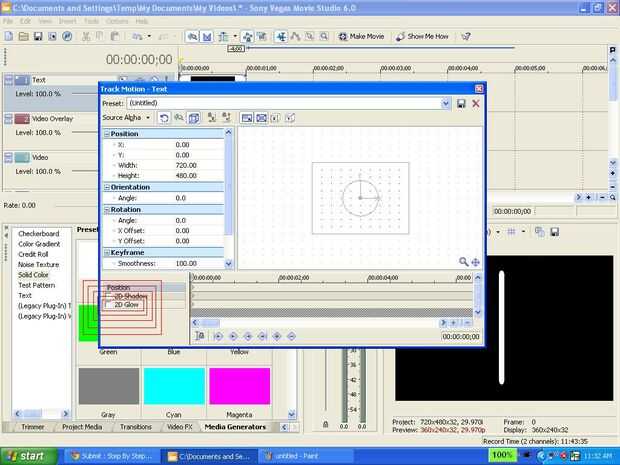This screenshot has height=465, width=620.
Task: Choose the Cyan solid color preset
Action: pyautogui.click(x=174, y=386)
